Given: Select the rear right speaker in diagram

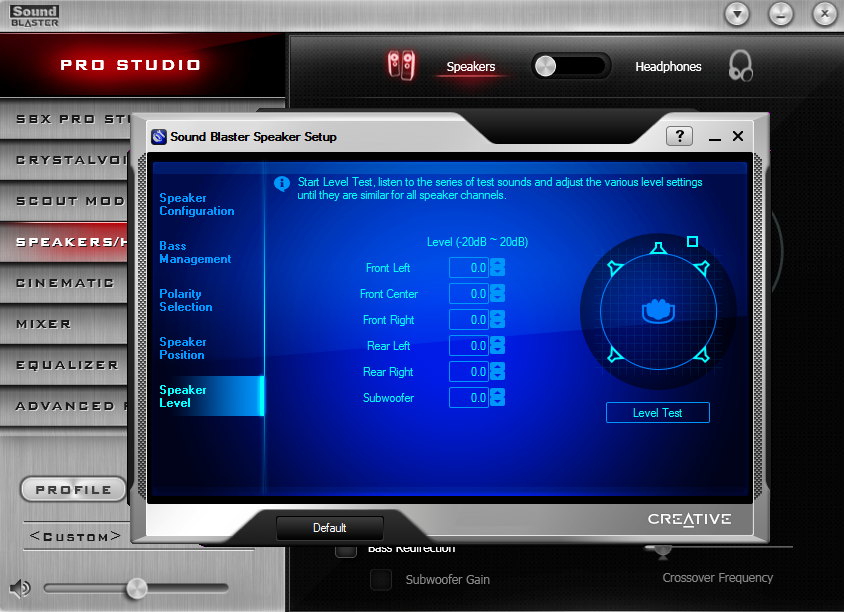Looking at the screenshot, I should pyautogui.click(x=701, y=356).
